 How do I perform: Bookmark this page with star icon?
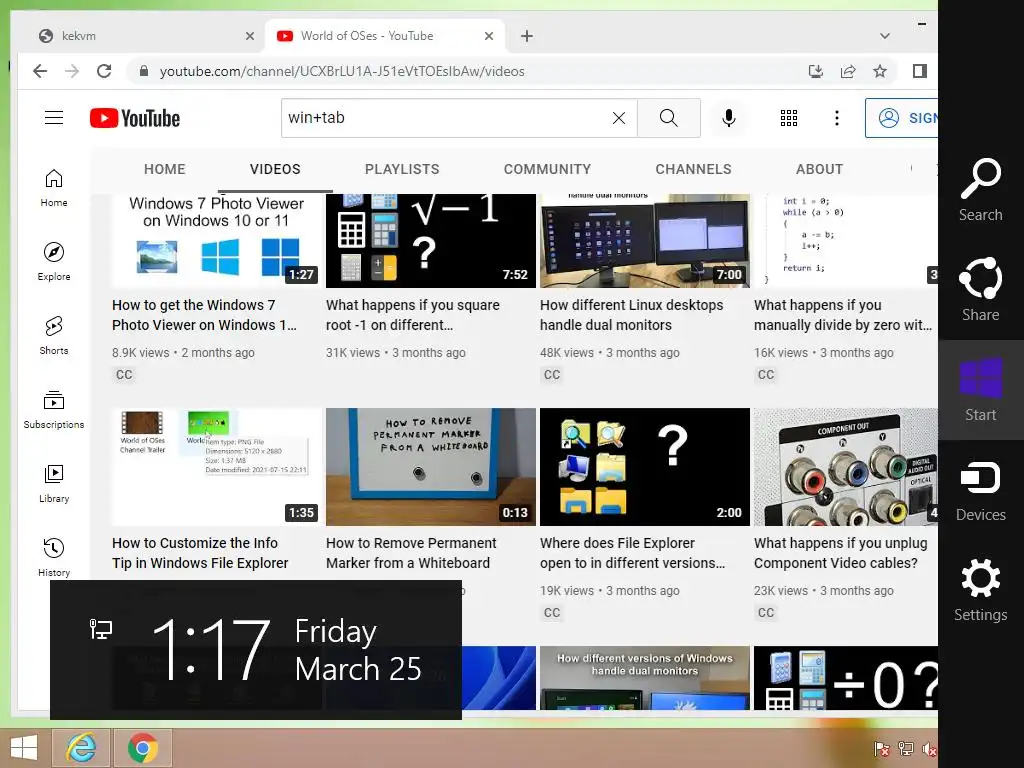pyautogui.click(x=880, y=71)
